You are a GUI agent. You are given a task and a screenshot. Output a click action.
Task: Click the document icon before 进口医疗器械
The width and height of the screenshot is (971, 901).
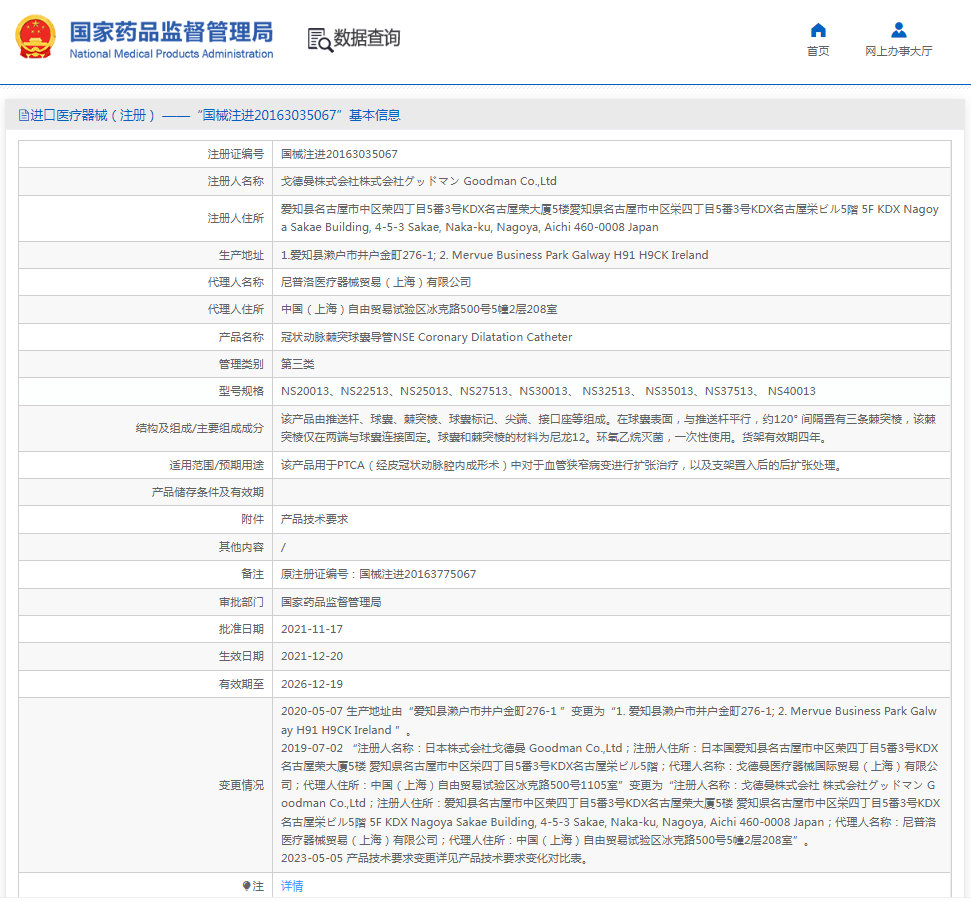tap(23, 116)
